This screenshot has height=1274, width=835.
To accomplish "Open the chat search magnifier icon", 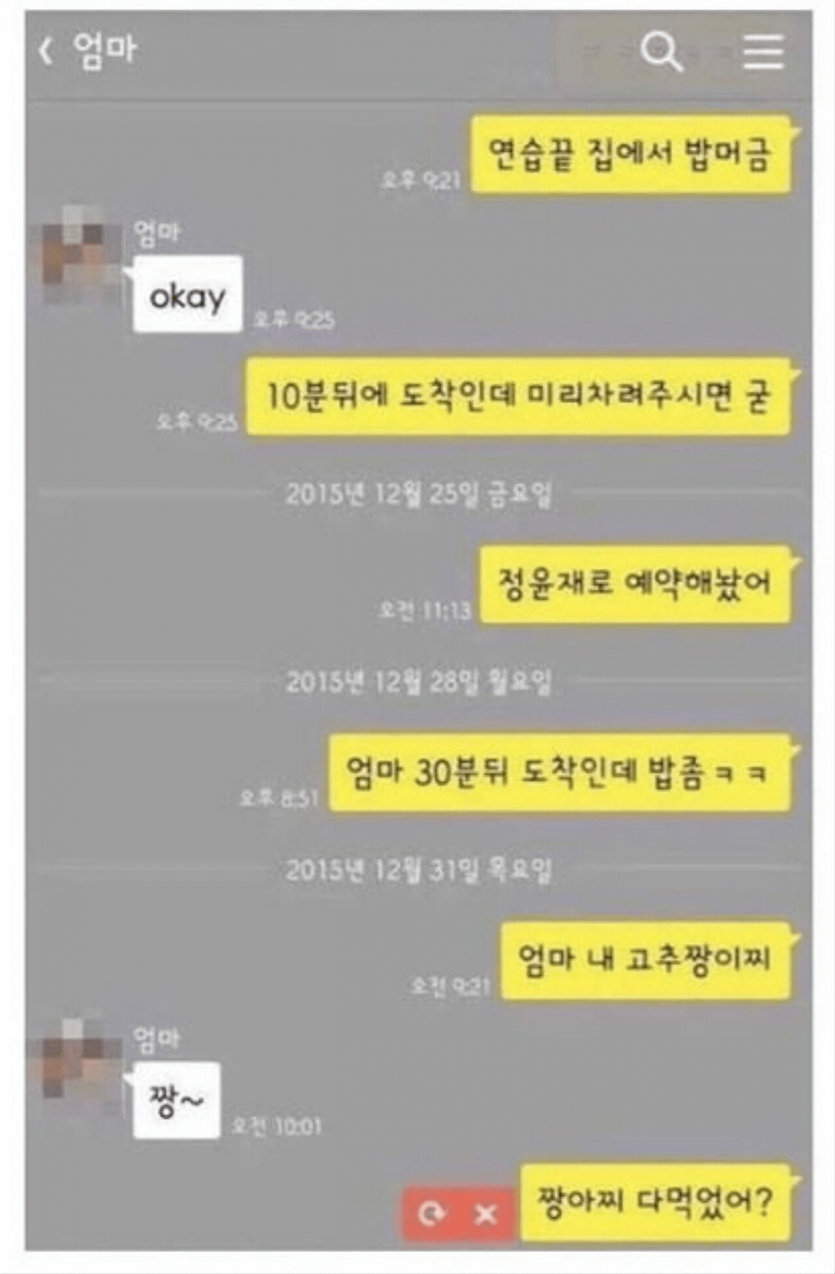I will click(661, 52).
